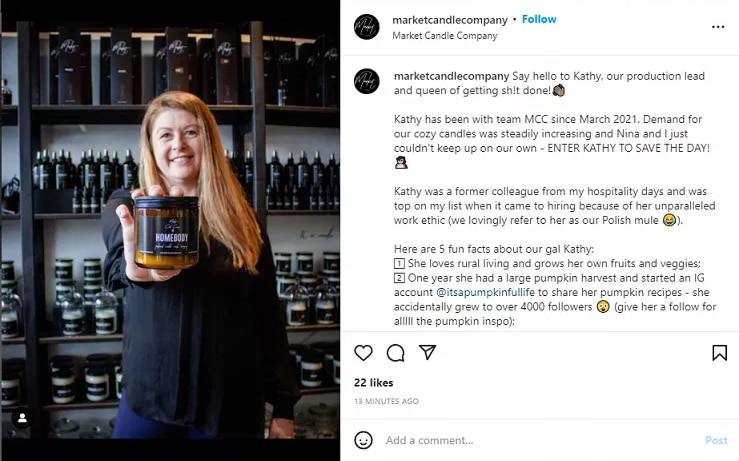Viewport: 739px width, 461px height.
Task: Click the Market Candle Company display name
Action: (444, 36)
